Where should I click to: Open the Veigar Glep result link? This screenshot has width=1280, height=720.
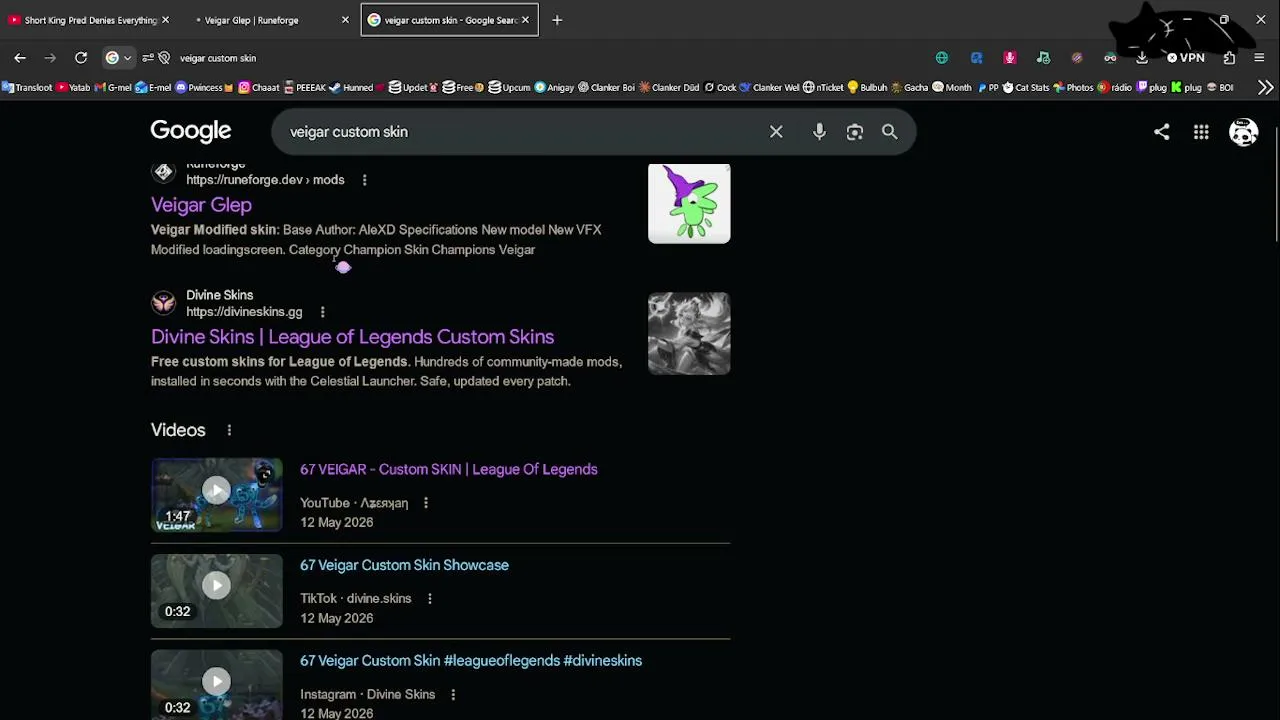point(201,205)
